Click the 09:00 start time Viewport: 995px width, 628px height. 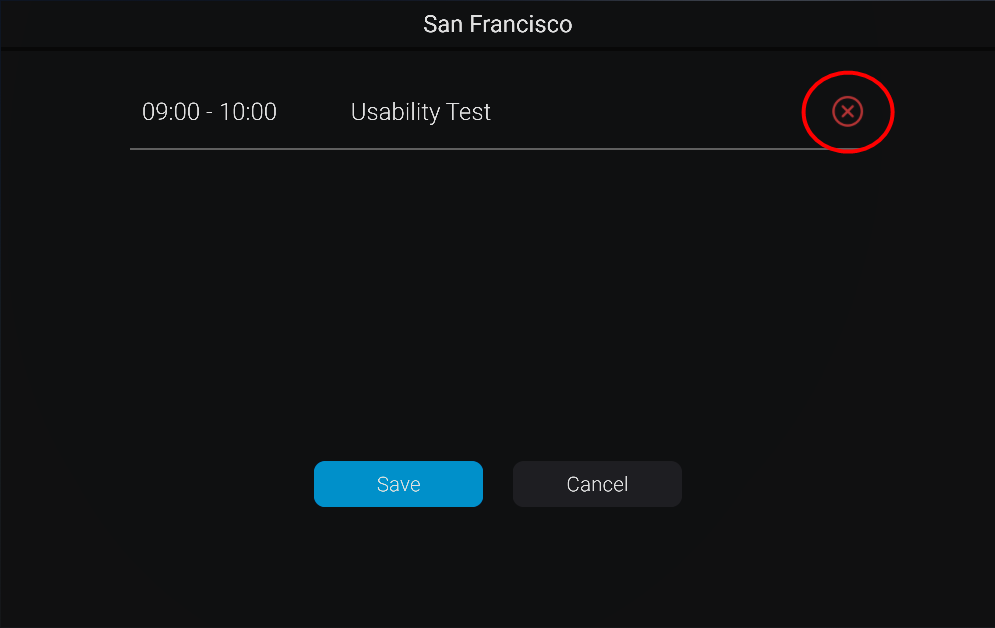[171, 112]
